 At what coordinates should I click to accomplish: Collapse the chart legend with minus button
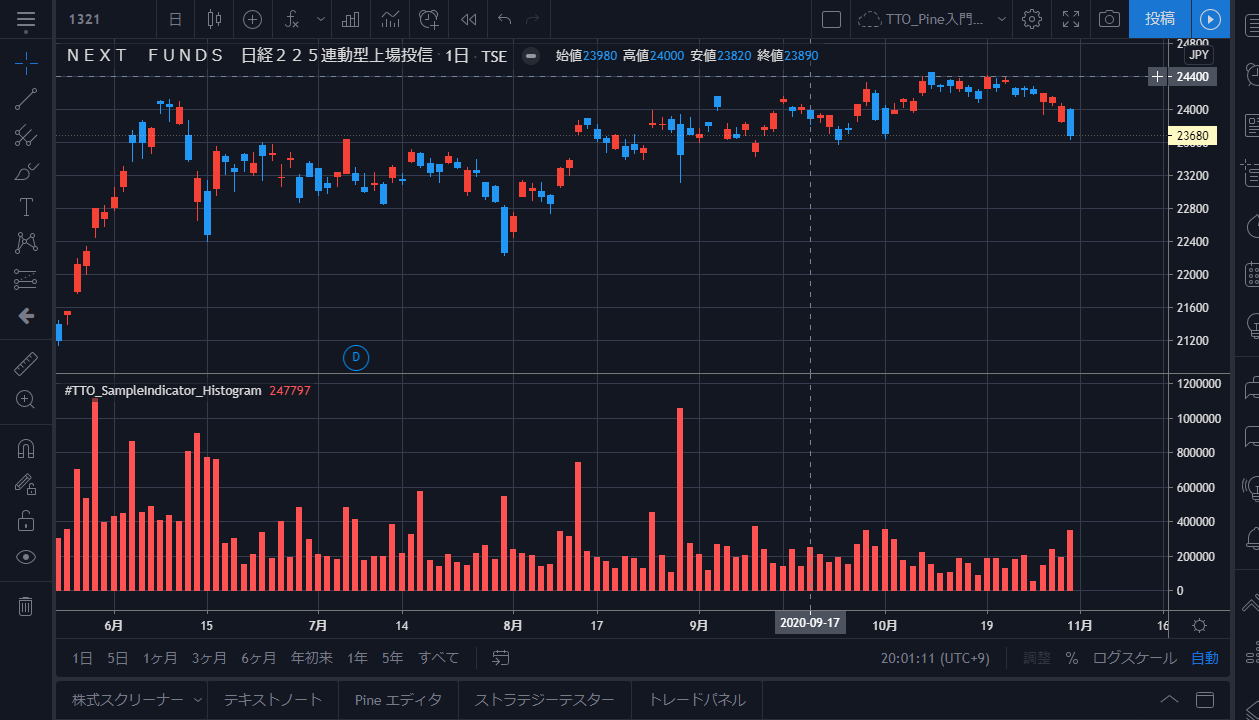pos(532,56)
